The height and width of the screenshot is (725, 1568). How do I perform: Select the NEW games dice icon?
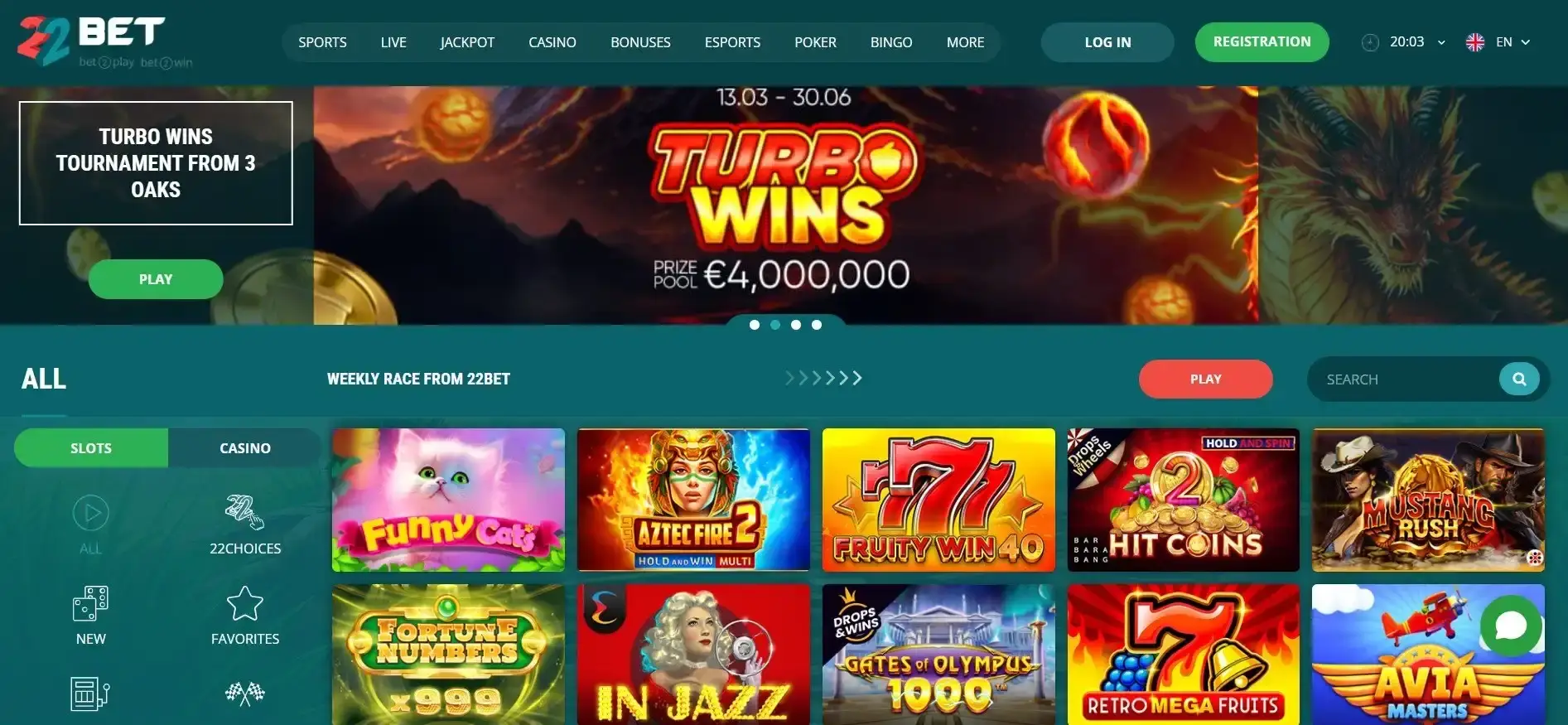click(x=91, y=603)
